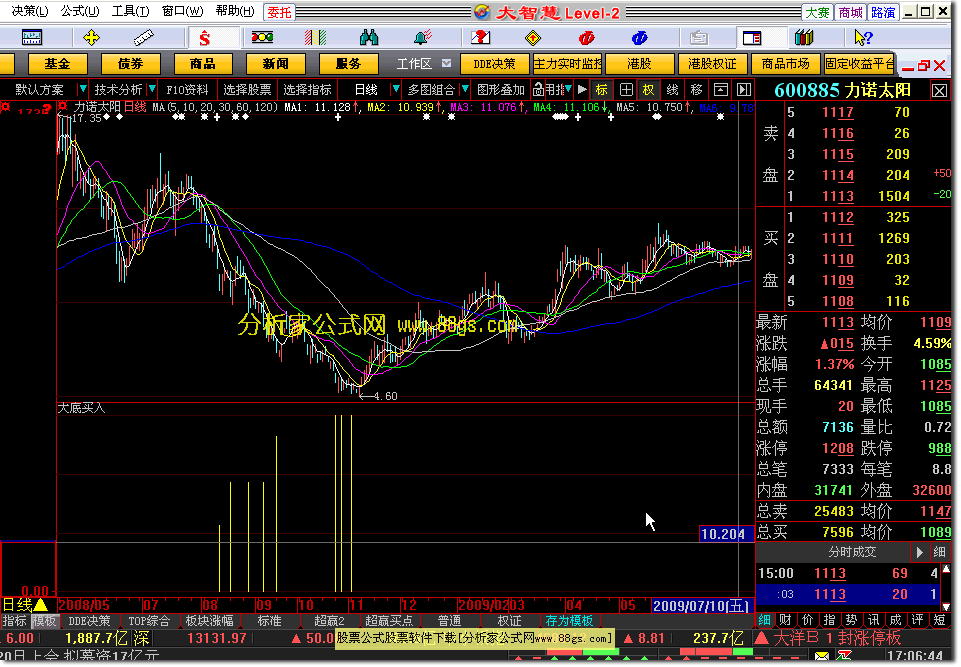Click the books library toolbar icon
Image resolution: width=961 pixels, height=667 pixels.
click(804, 38)
